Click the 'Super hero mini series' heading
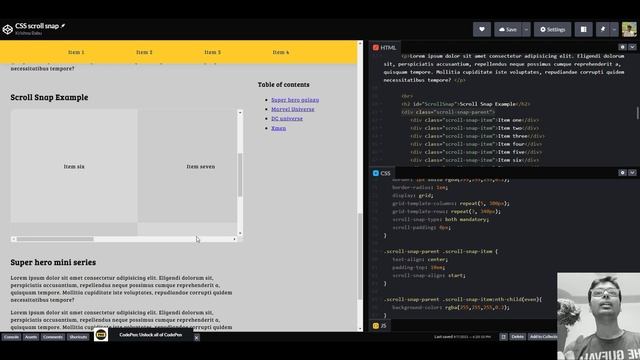 (x=53, y=262)
